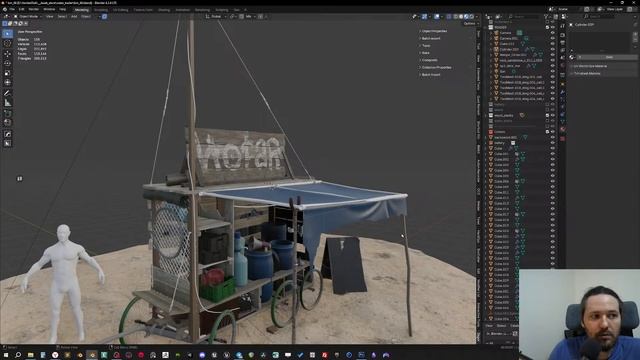Open the Texture properties tab
Image resolution: width=640 pixels, height=360 pixels.
(562, 139)
